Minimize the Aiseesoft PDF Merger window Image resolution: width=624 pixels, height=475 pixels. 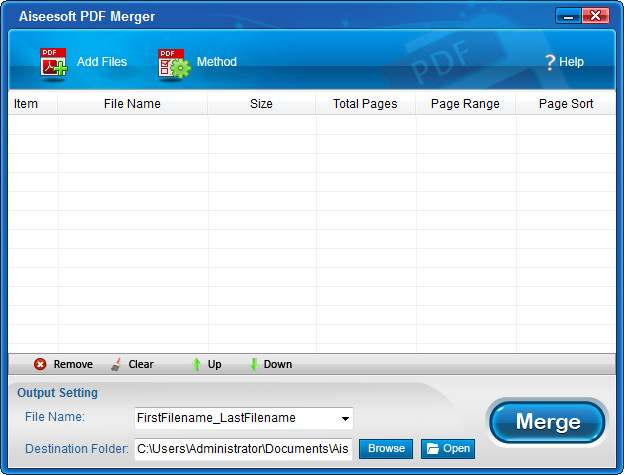pyautogui.click(x=568, y=16)
